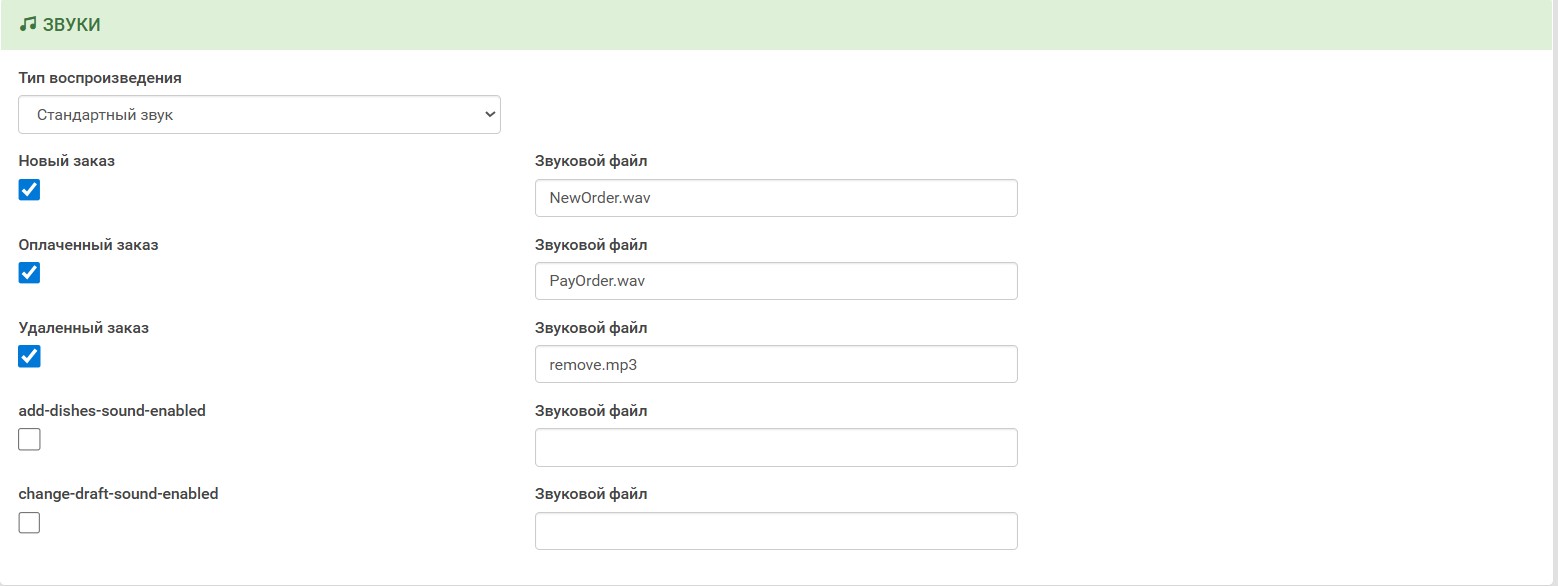Click the Удаленный заказ label text
Image resolution: width=1558 pixels, height=586 pixels.
(84, 327)
